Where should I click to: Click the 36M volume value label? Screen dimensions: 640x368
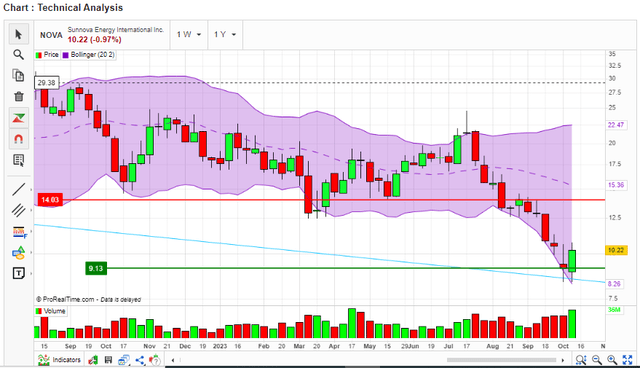[614, 310]
